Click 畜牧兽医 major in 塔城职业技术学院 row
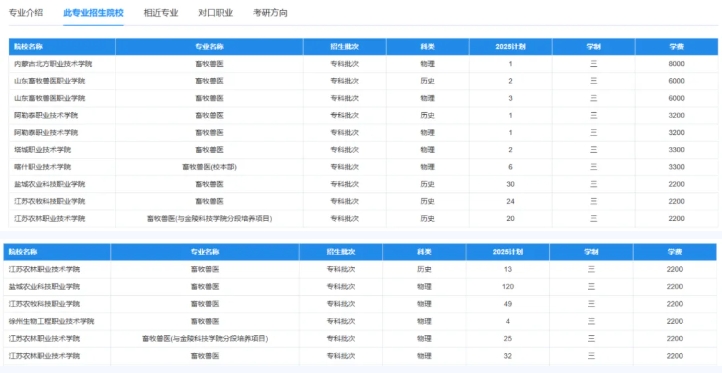722x373 pixels. point(210,150)
